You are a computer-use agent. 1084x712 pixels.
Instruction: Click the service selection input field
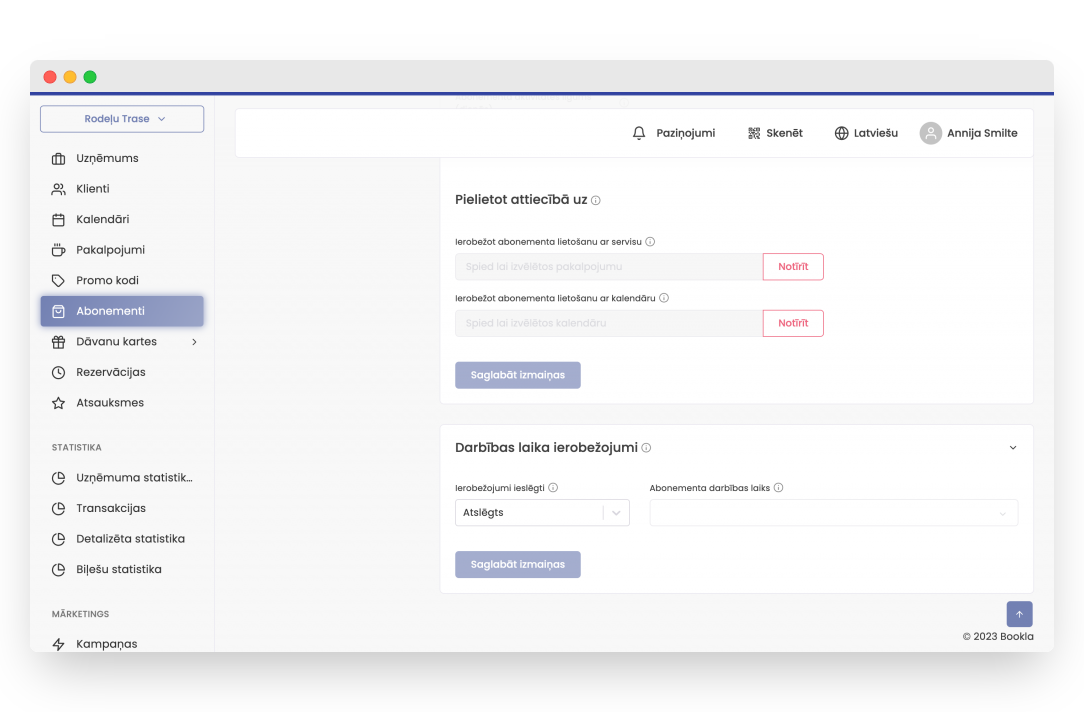click(x=608, y=267)
